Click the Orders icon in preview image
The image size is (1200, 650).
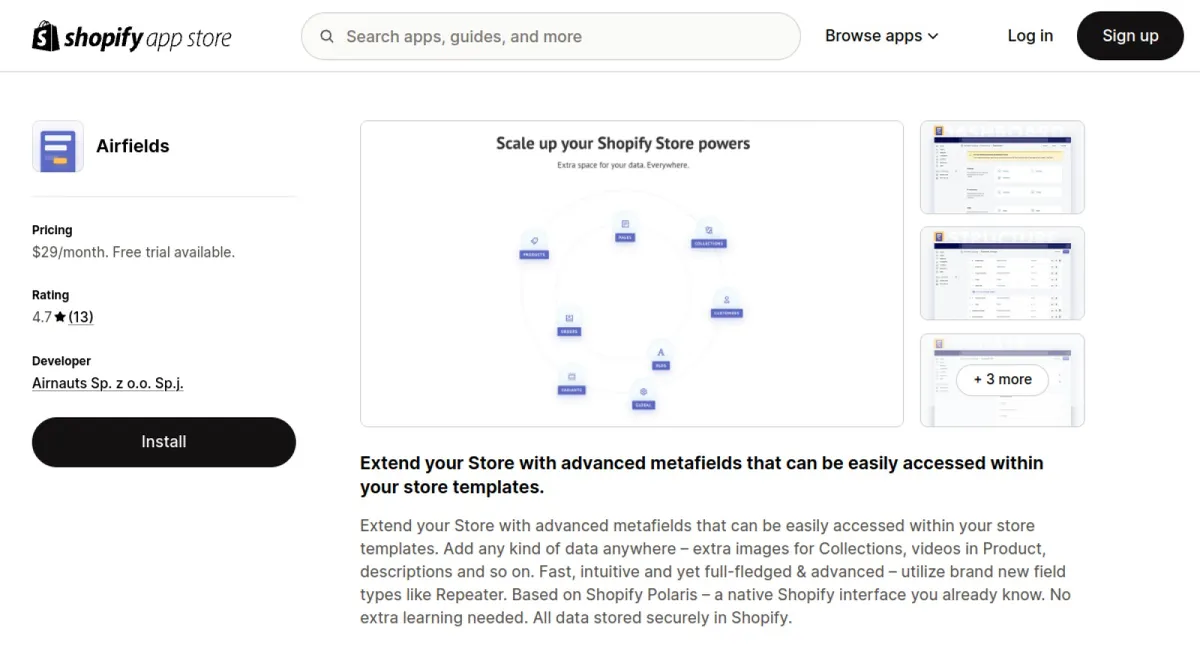(569, 318)
